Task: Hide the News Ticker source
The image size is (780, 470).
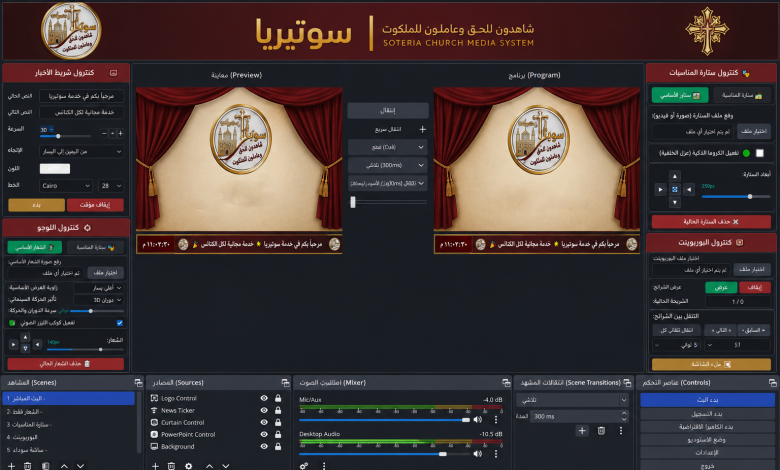Action: (264, 410)
